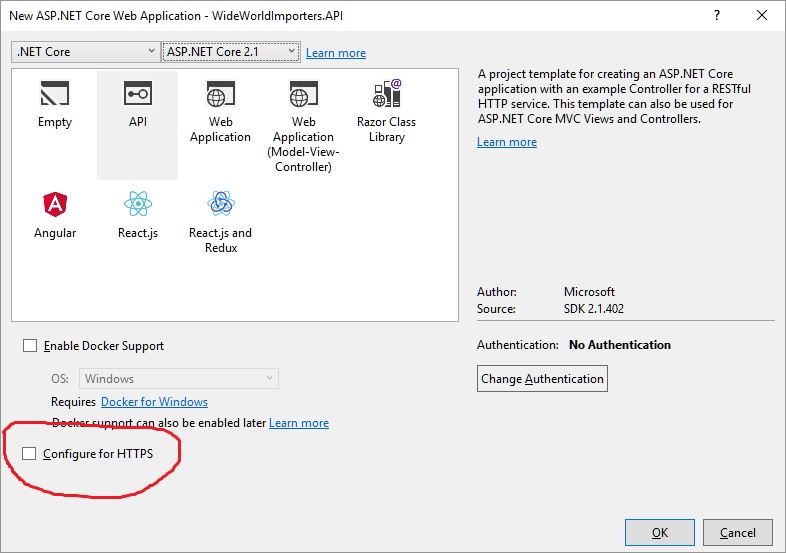Open Learn more link under template description
The width and height of the screenshot is (786, 553).
[x=507, y=142]
